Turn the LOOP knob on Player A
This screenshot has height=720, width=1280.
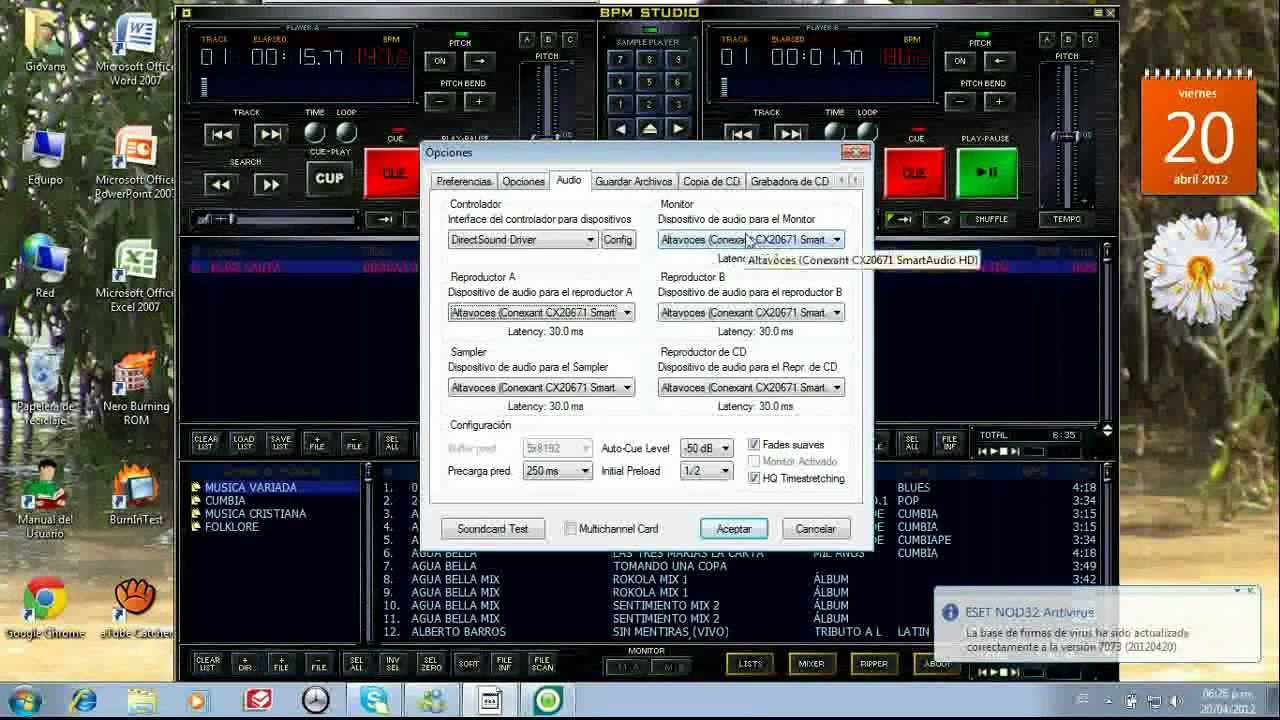tap(346, 132)
